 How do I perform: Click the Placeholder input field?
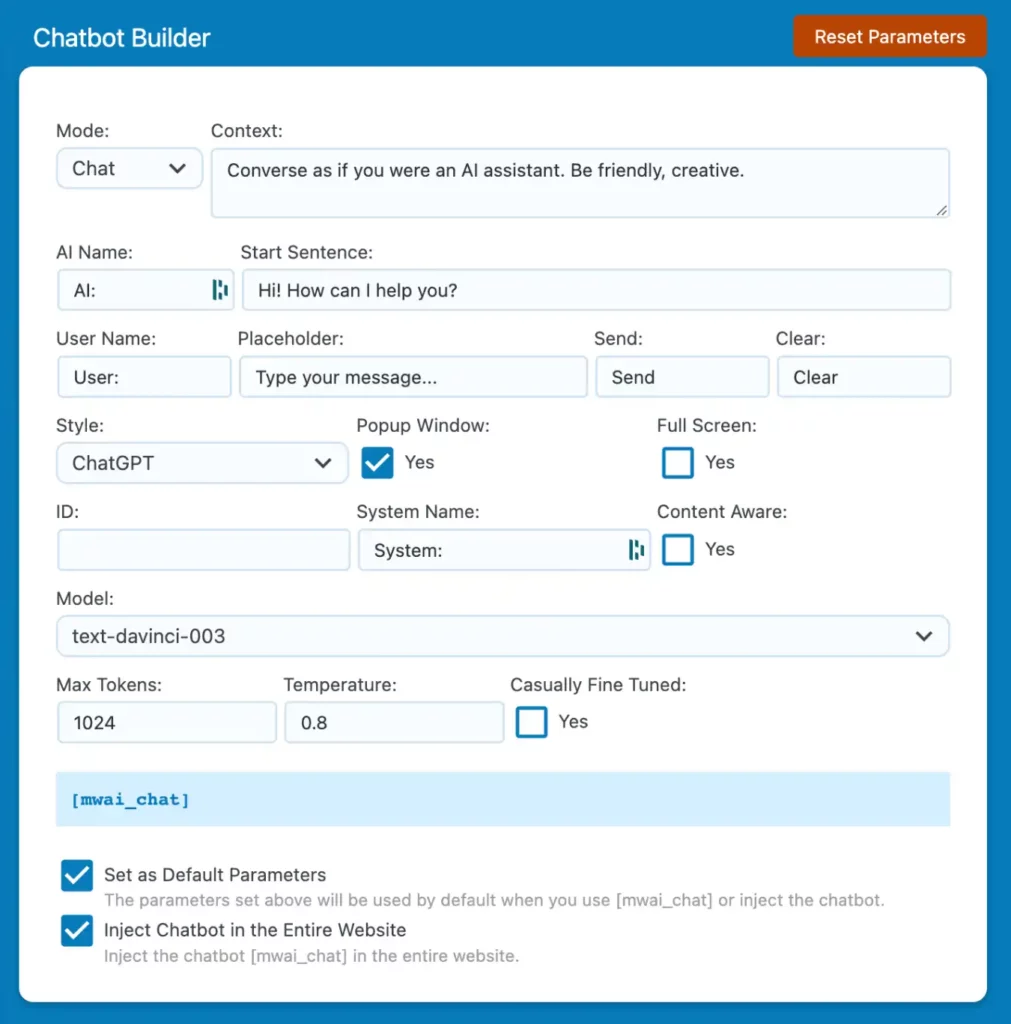pos(413,377)
